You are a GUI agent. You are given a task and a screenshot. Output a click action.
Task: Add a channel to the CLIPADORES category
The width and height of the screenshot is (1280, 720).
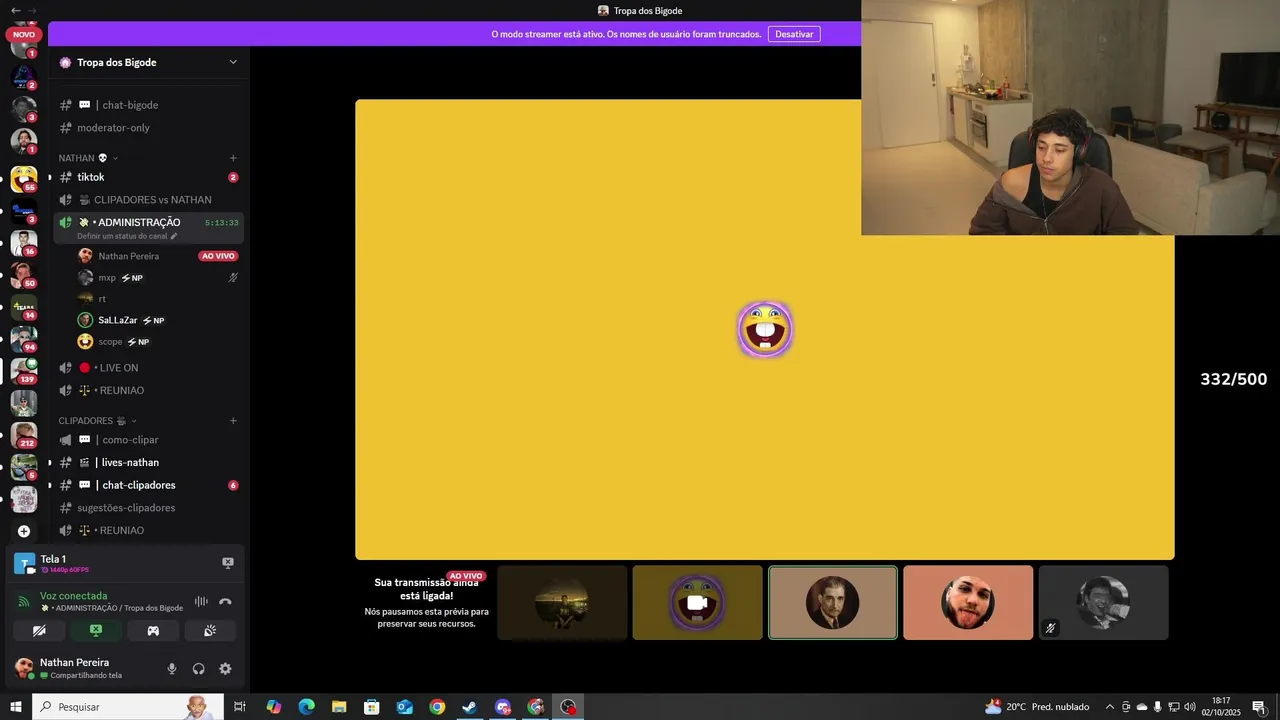(233, 421)
